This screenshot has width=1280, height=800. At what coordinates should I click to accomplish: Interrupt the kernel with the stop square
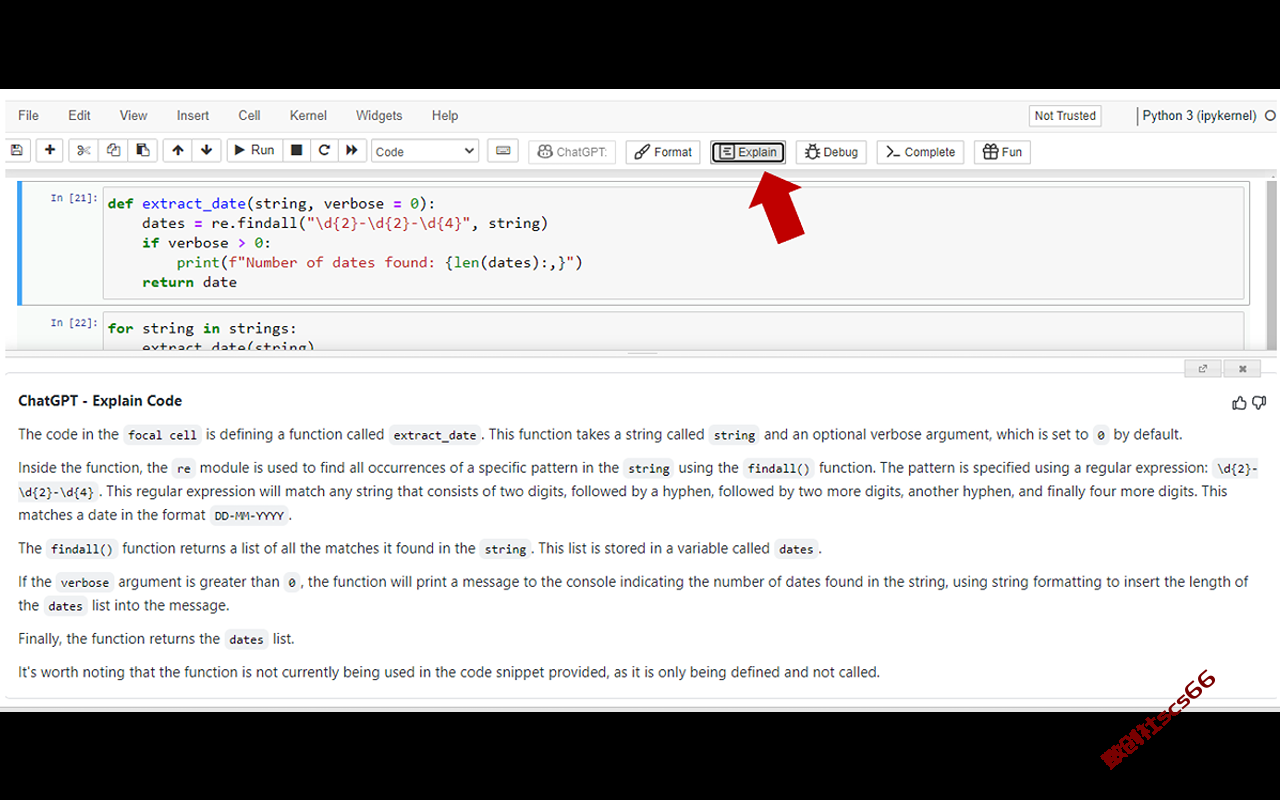296,151
